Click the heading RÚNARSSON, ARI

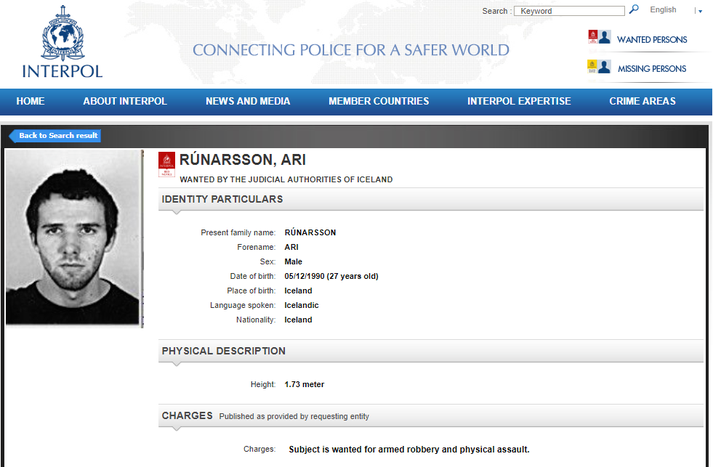tap(242, 160)
